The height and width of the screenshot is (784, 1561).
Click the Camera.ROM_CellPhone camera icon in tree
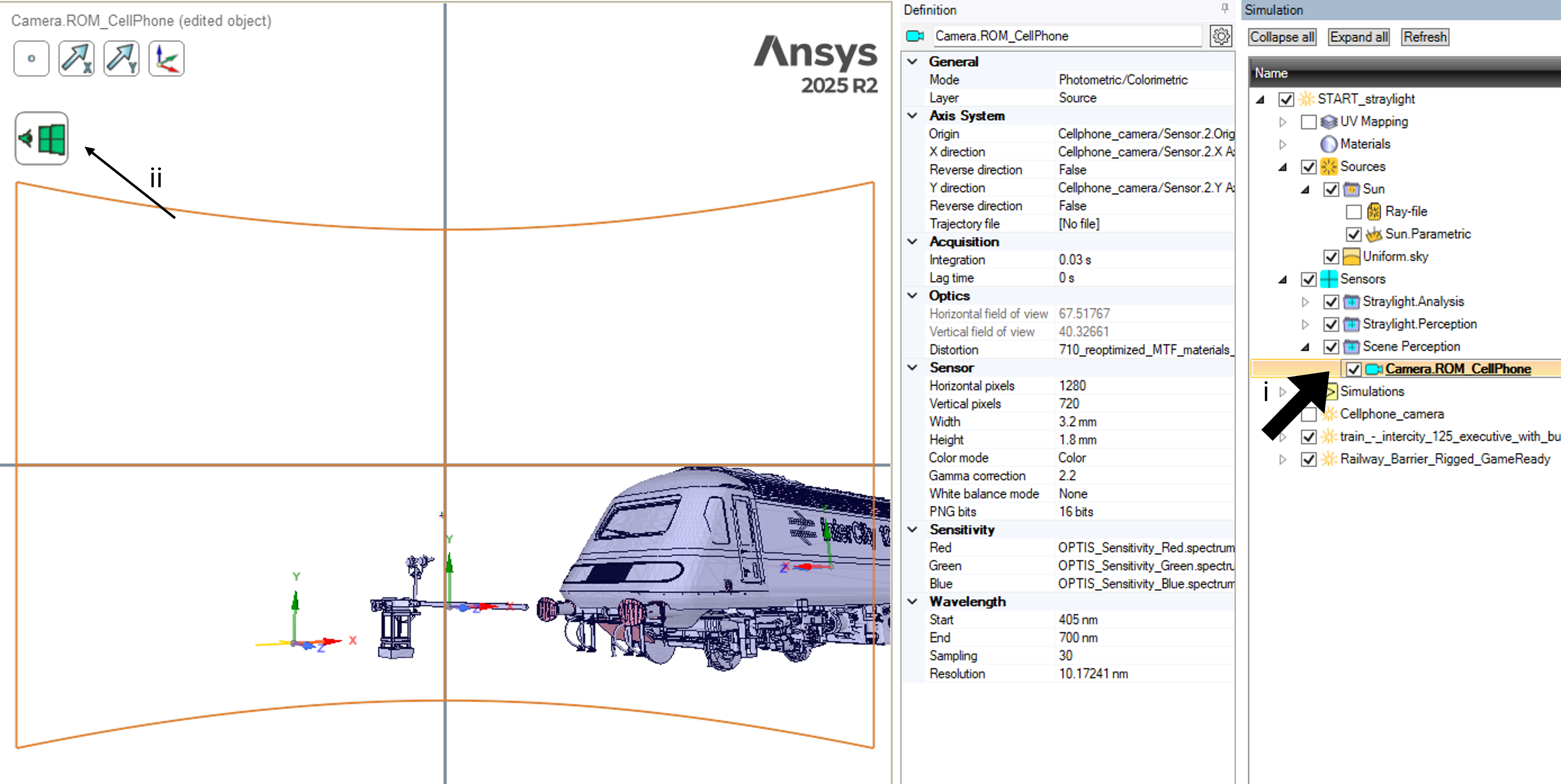[x=1374, y=369]
